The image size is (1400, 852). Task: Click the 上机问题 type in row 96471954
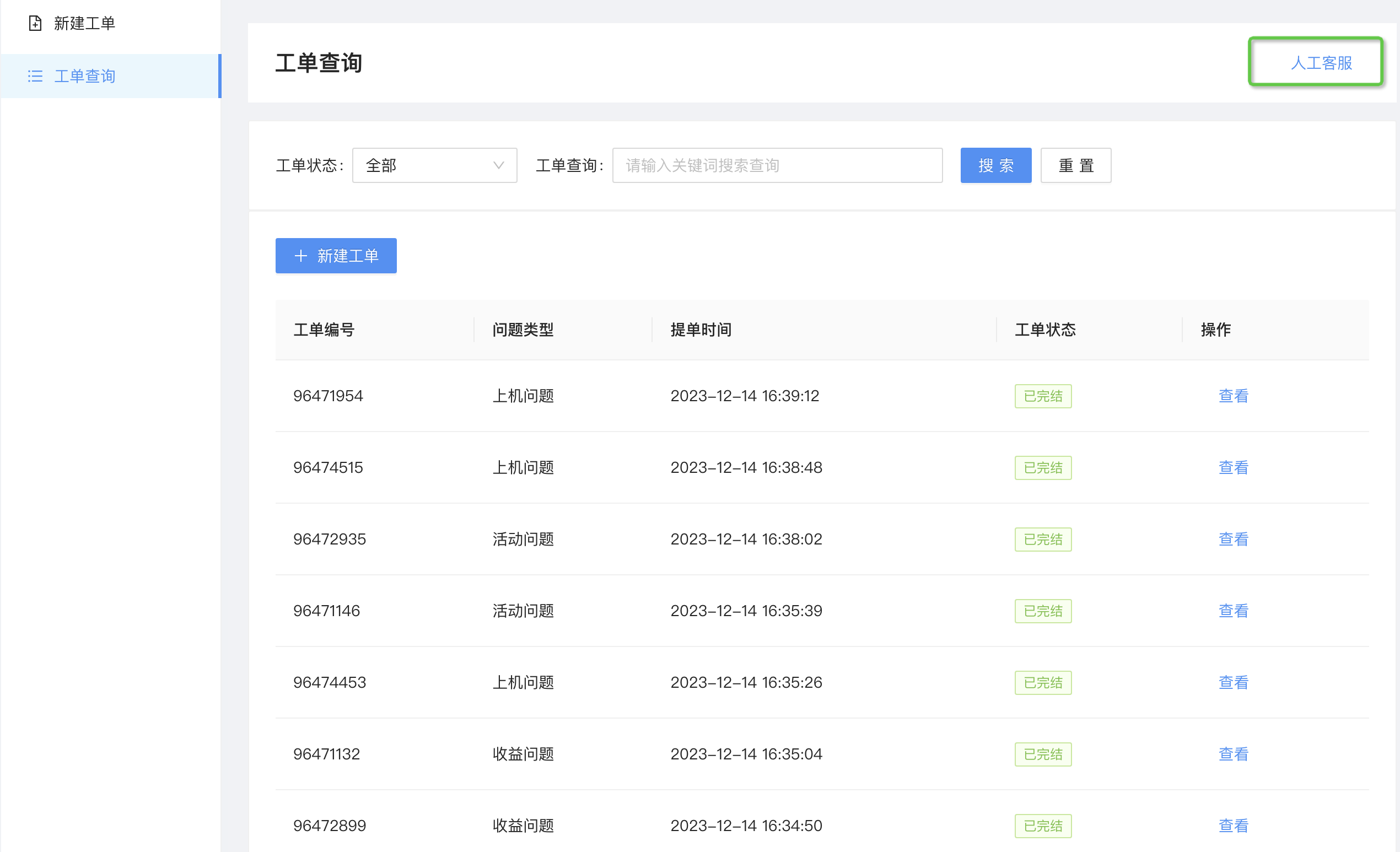523,396
